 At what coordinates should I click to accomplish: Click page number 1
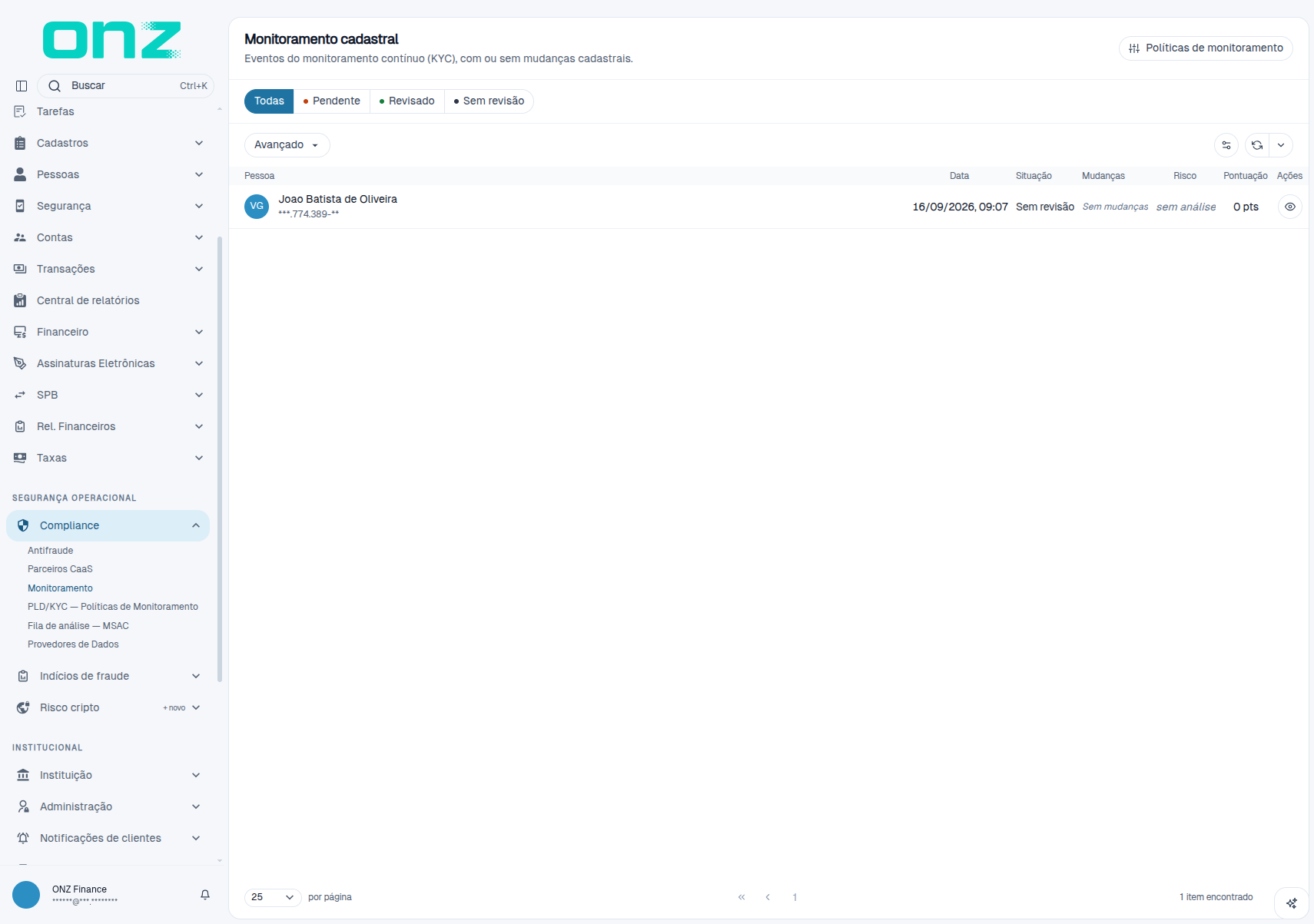point(795,897)
